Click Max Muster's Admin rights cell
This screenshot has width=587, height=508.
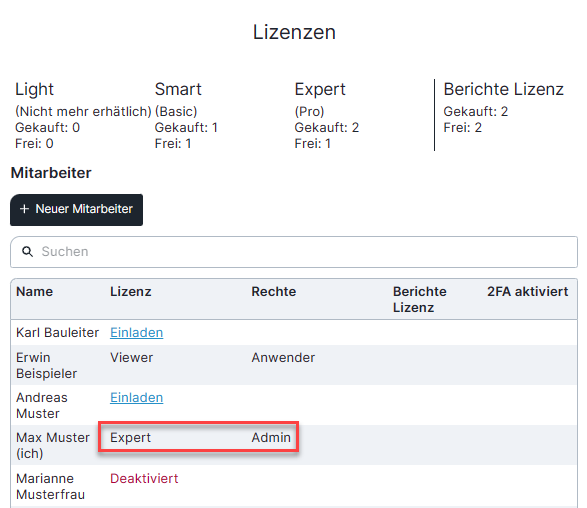coord(271,438)
